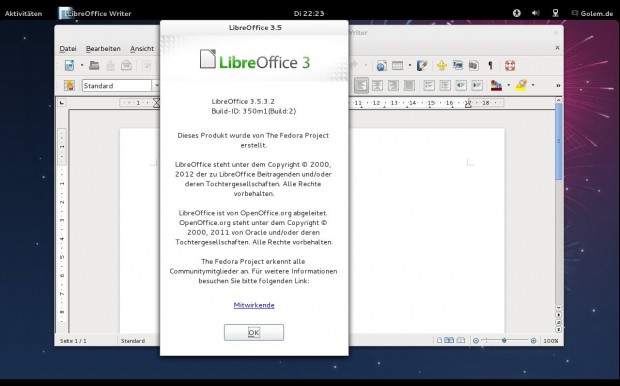Close the document with the X button right of the menu bar
This screenshot has height=386, width=620.
(557, 48)
